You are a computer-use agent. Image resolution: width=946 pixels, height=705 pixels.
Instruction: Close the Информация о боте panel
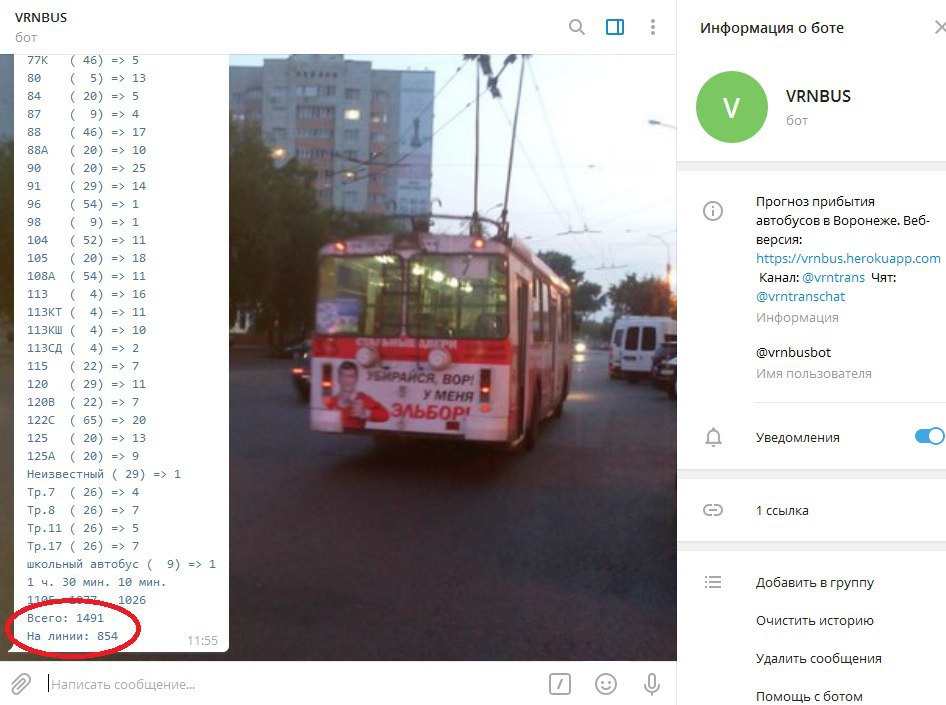(x=940, y=28)
